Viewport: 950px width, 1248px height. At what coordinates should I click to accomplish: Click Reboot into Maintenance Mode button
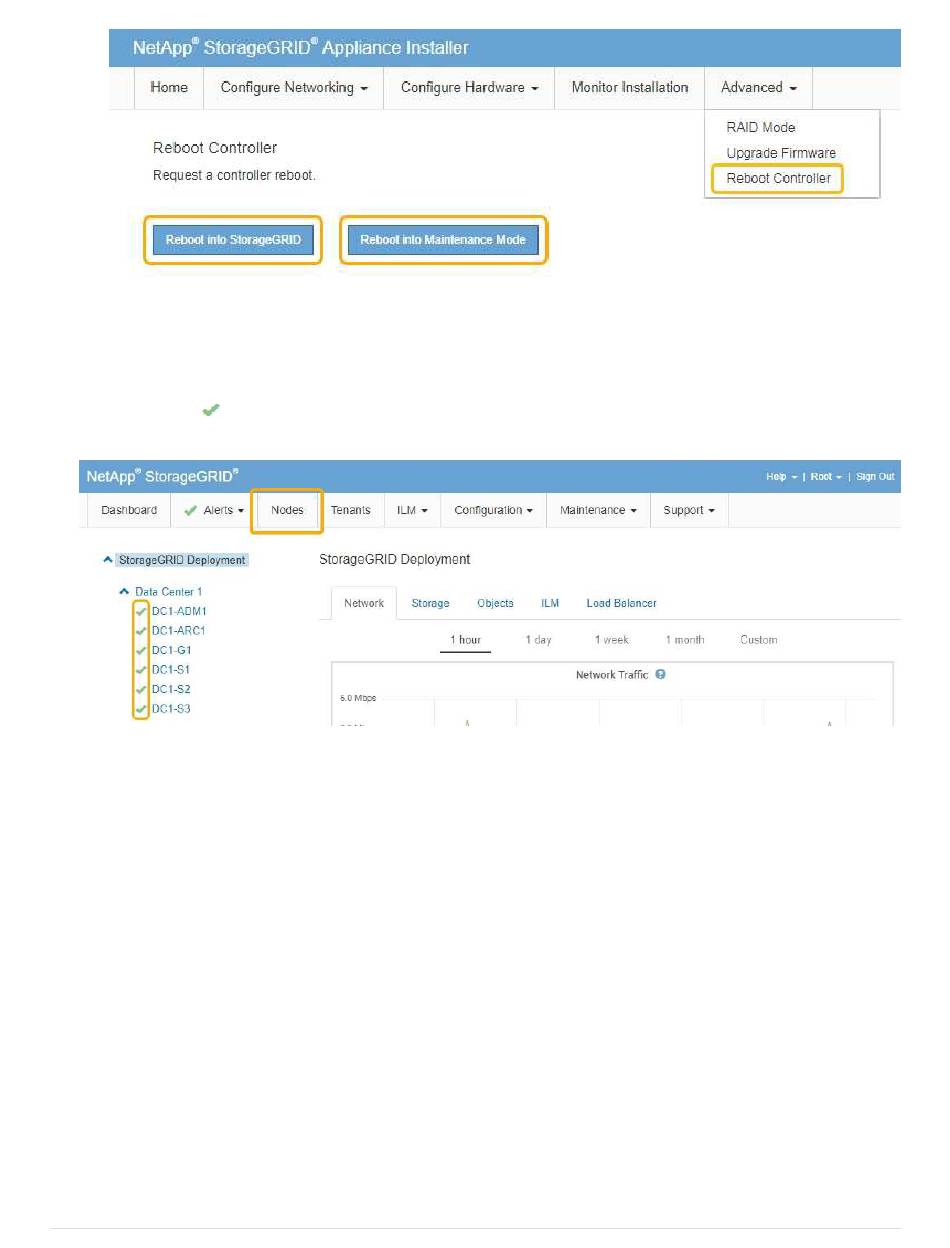443,240
